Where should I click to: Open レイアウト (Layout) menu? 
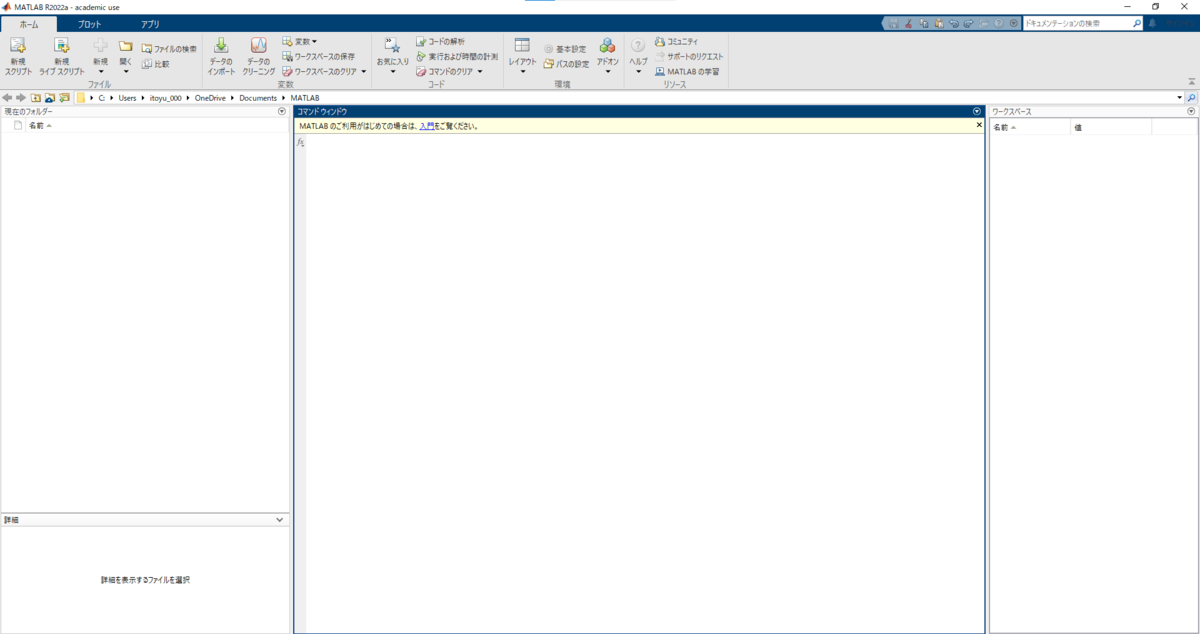tap(522, 57)
